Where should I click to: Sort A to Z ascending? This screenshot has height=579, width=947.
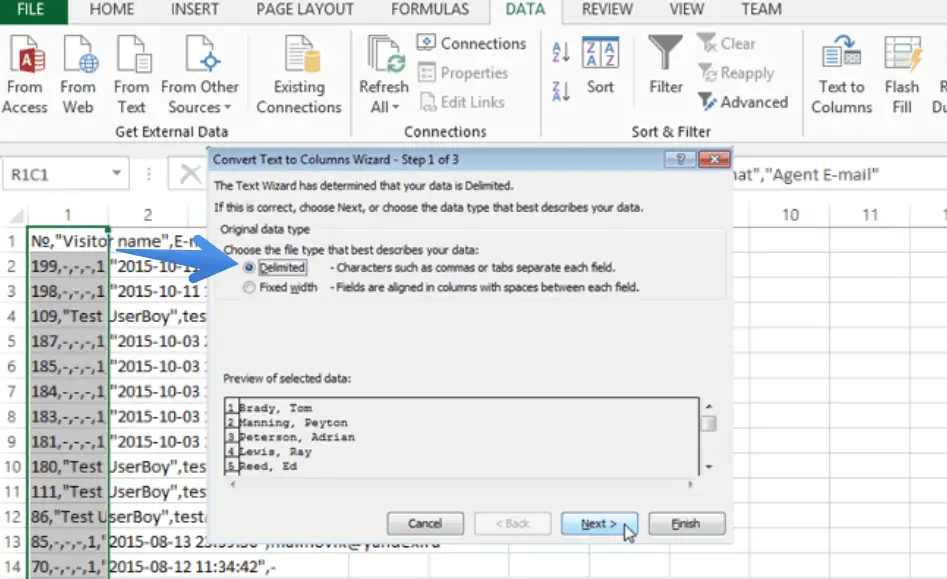560,52
